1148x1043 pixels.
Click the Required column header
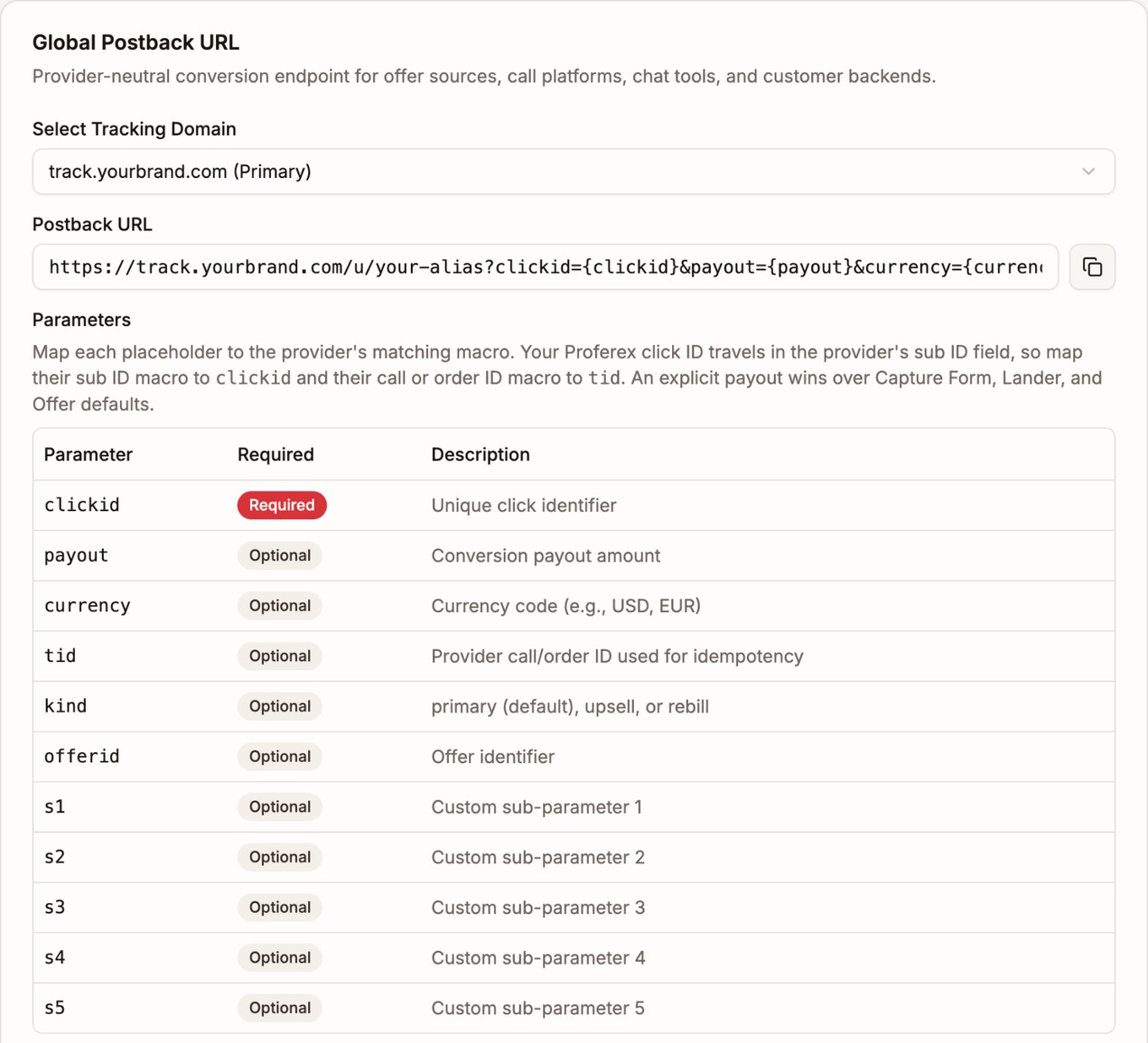(275, 454)
